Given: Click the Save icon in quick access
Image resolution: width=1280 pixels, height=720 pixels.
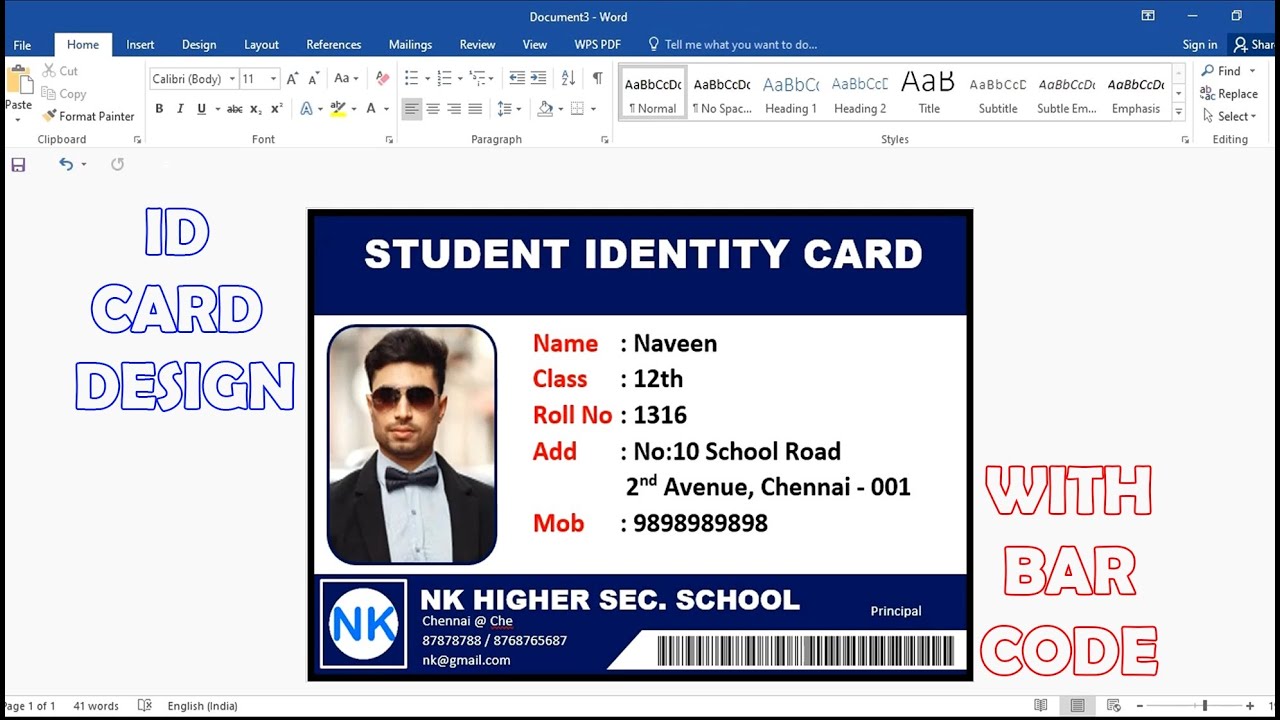Looking at the screenshot, I should [18, 165].
